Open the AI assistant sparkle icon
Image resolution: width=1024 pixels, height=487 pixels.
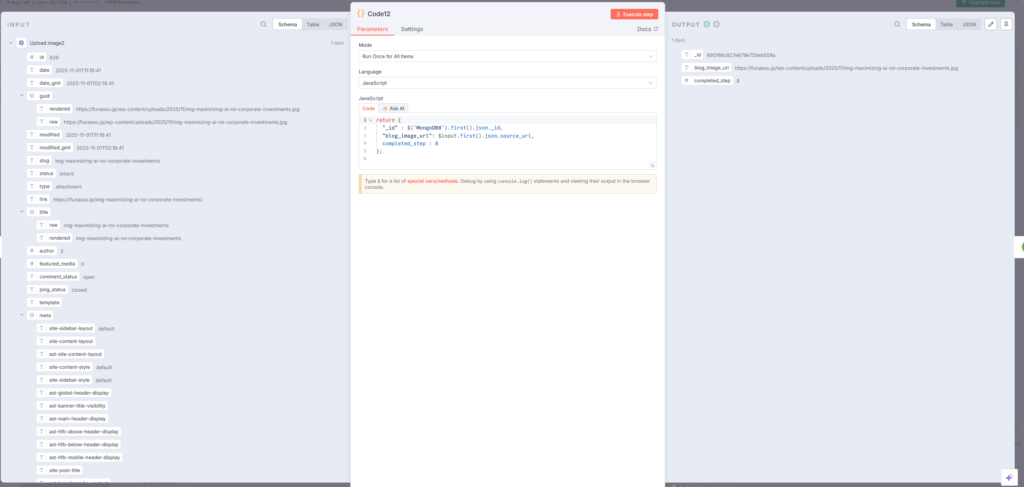click(x=1007, y=475)
